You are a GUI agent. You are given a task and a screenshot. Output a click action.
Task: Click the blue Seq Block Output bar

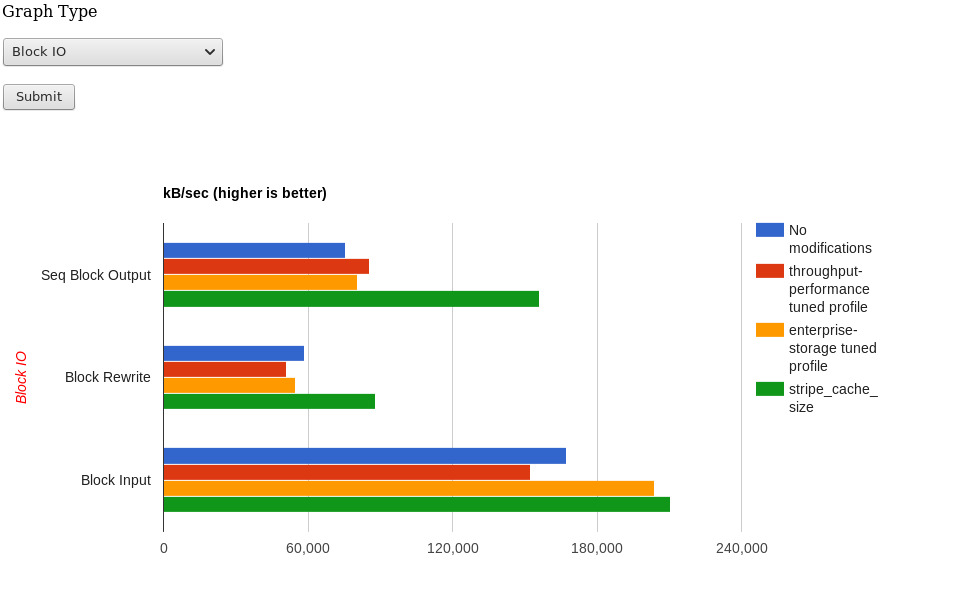[254, 251]
